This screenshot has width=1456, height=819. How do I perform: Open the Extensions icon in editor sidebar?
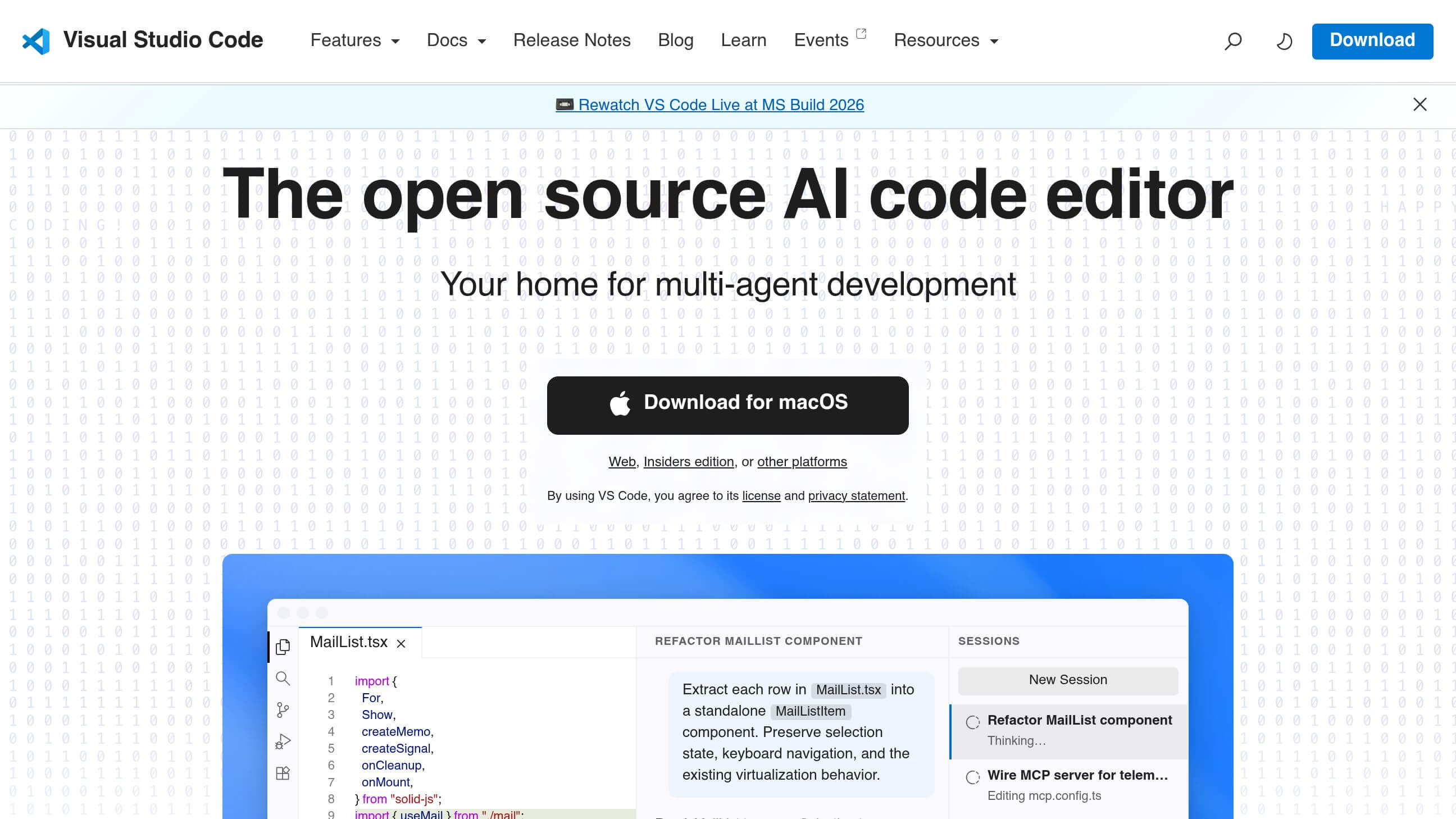tap(283, 773)
